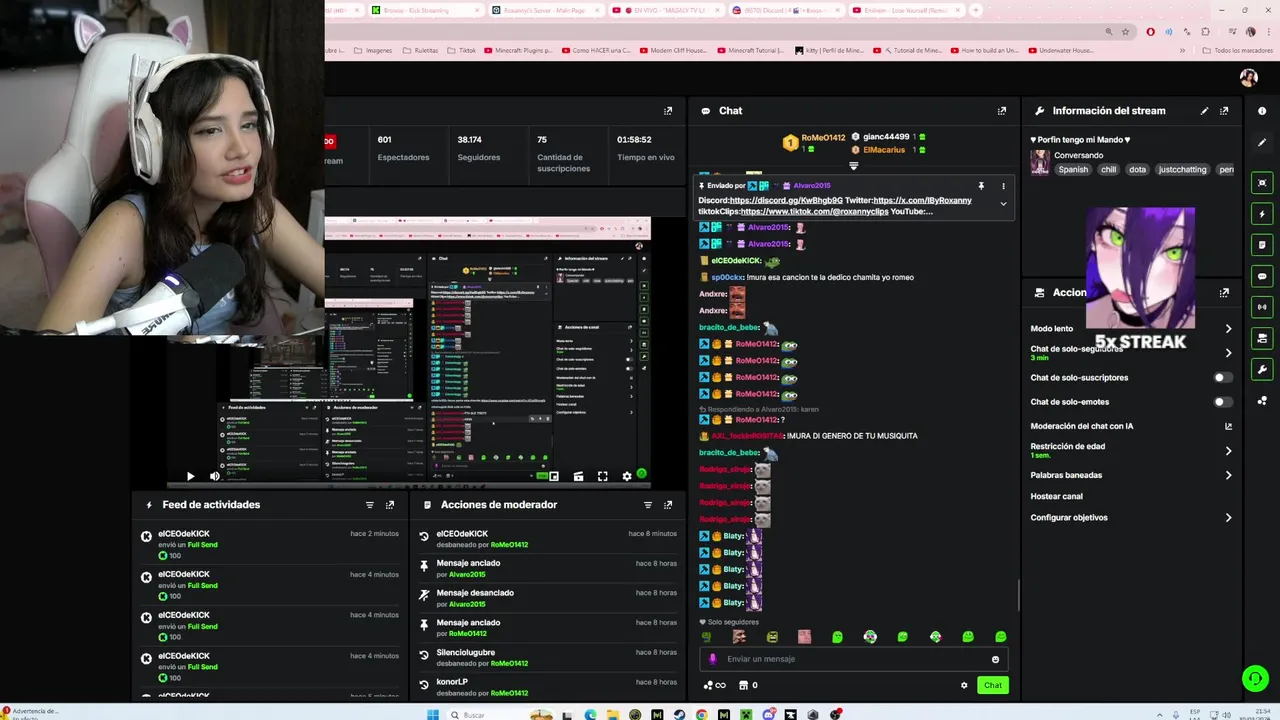The width and height of the screenshot is (1280, 720).
Task: Pop out the Información del stream panel
Action: pyautogui.click(x=1224, y=111)
